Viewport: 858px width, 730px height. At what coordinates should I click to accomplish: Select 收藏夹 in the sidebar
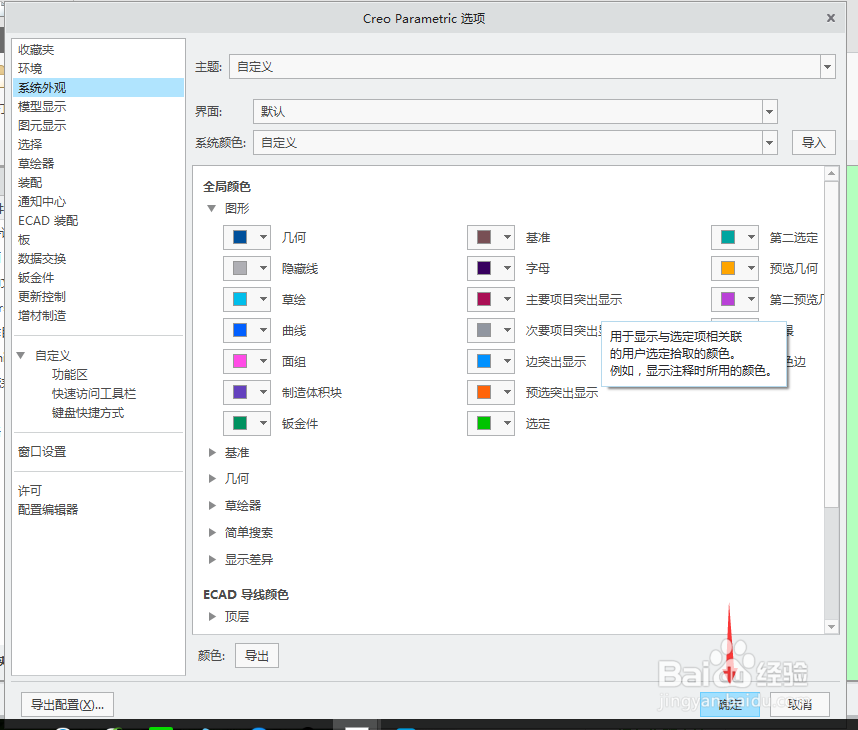pos(98,50)
